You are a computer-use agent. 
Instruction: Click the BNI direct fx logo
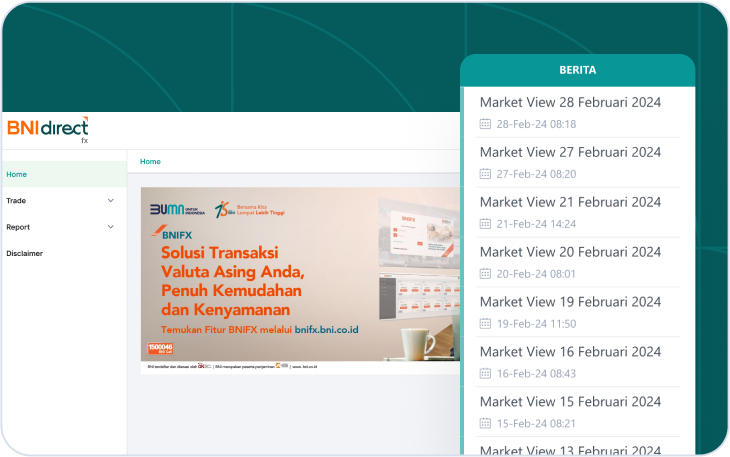point(48,129)
